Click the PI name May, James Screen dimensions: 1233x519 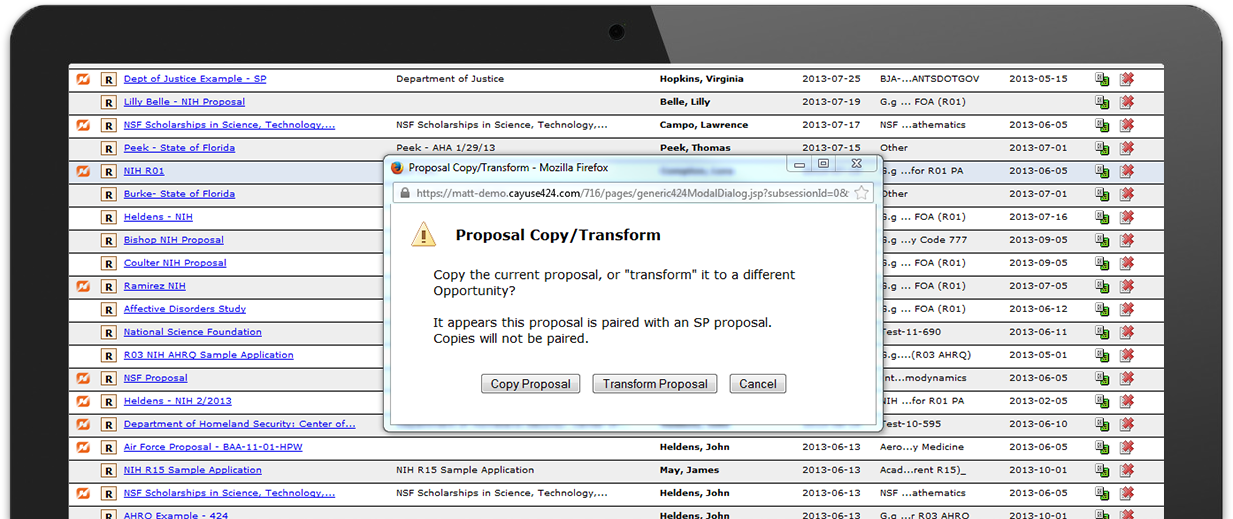(x=688, y=470)
